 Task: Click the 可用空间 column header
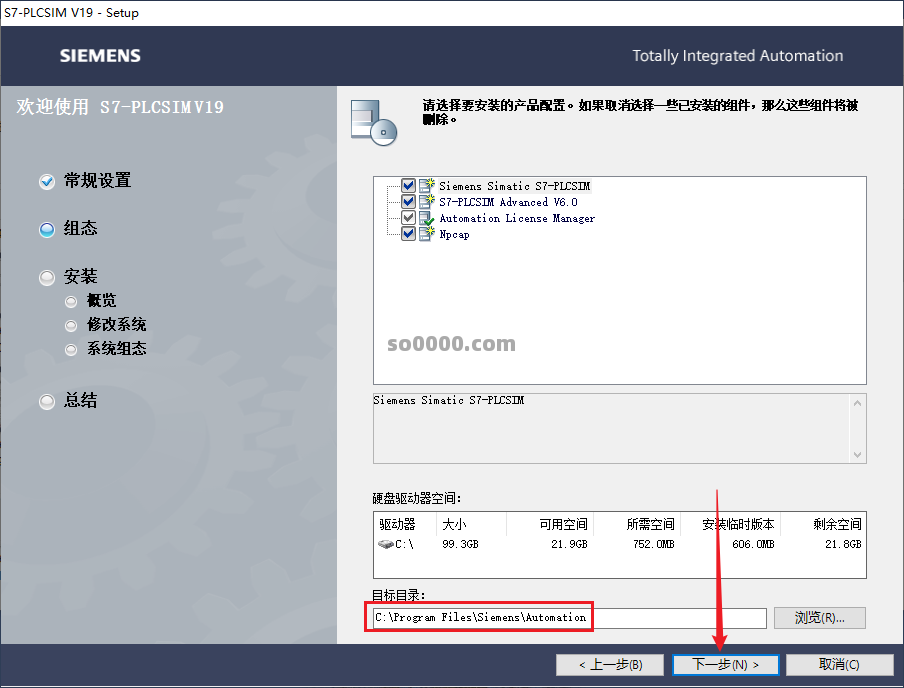(x=550, y=524)
